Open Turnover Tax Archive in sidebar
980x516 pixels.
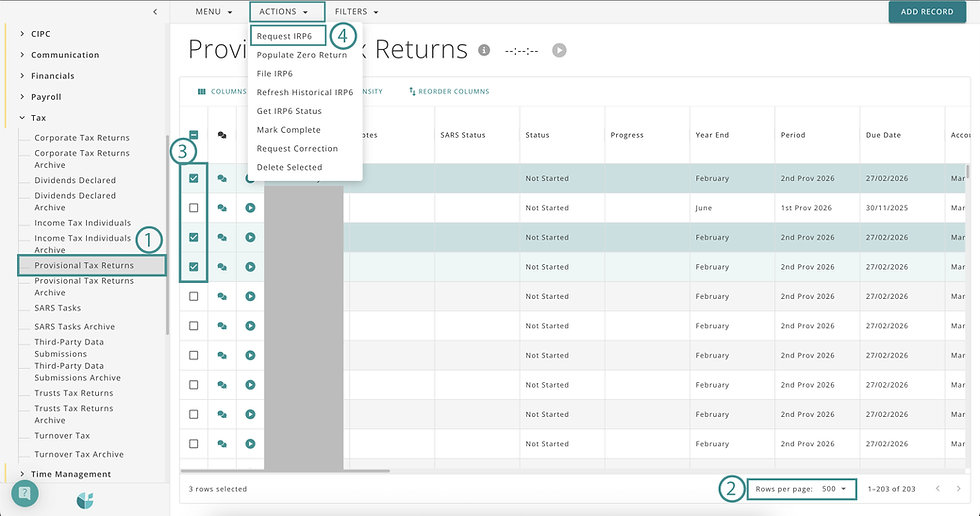(79, 454)
